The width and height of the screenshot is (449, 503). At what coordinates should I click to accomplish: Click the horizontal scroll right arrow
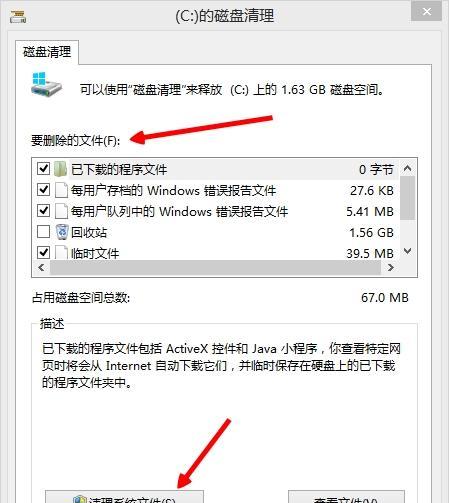pyautogui.click(x=391, y=267)
